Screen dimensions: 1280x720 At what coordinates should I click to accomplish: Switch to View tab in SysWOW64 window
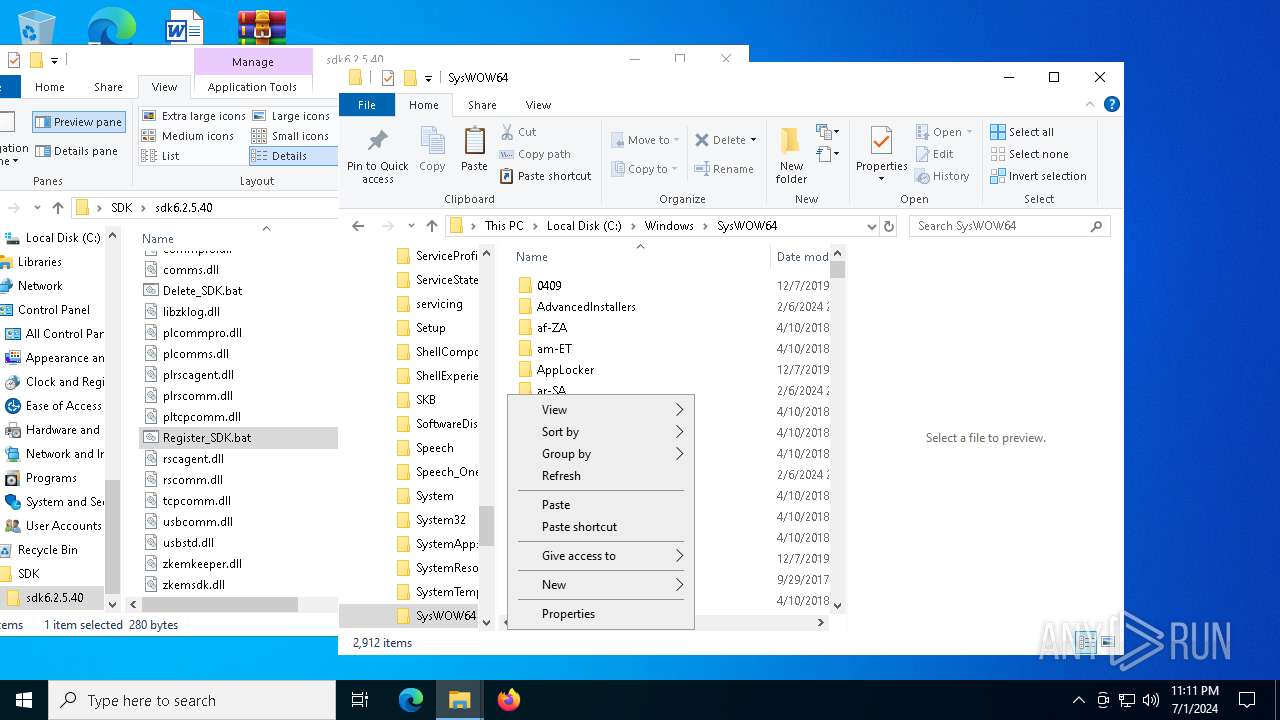coord(538,105)
